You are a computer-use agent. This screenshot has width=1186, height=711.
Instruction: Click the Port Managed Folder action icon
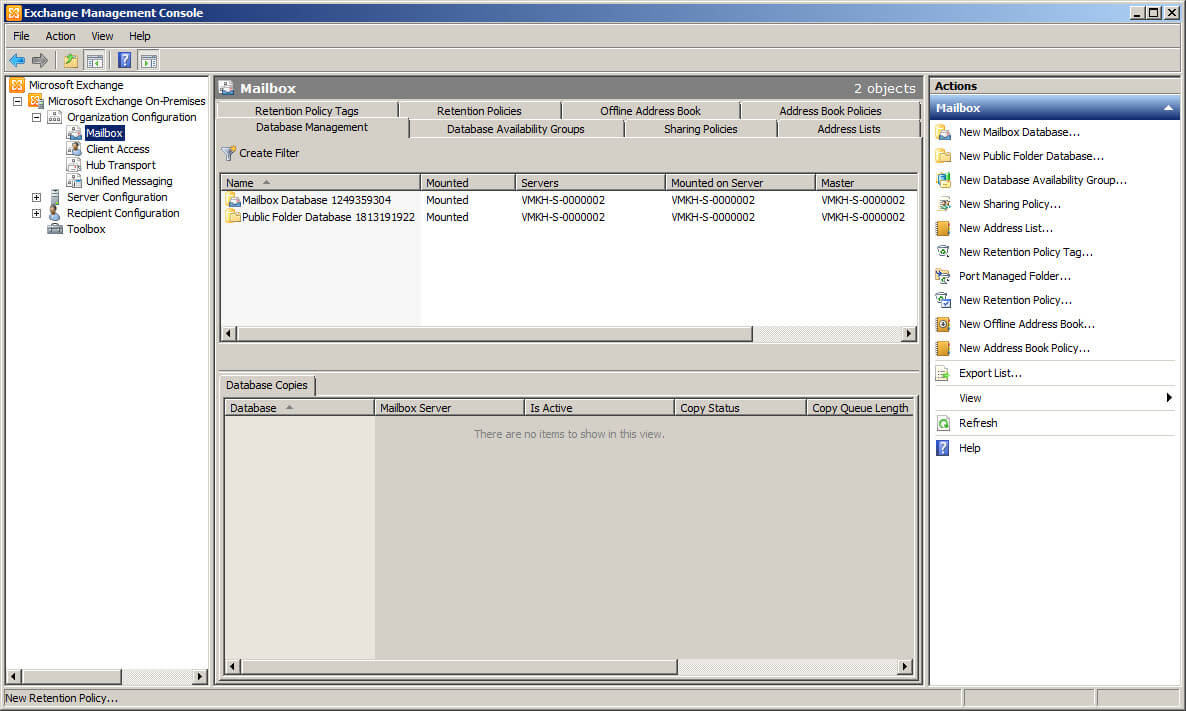(x=943, y=276)
